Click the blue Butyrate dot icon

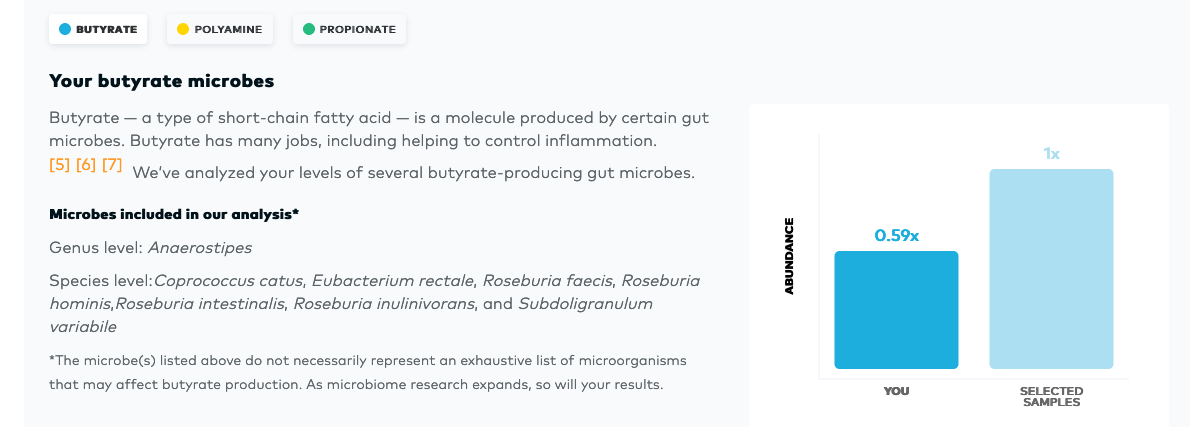click(65, 30)
